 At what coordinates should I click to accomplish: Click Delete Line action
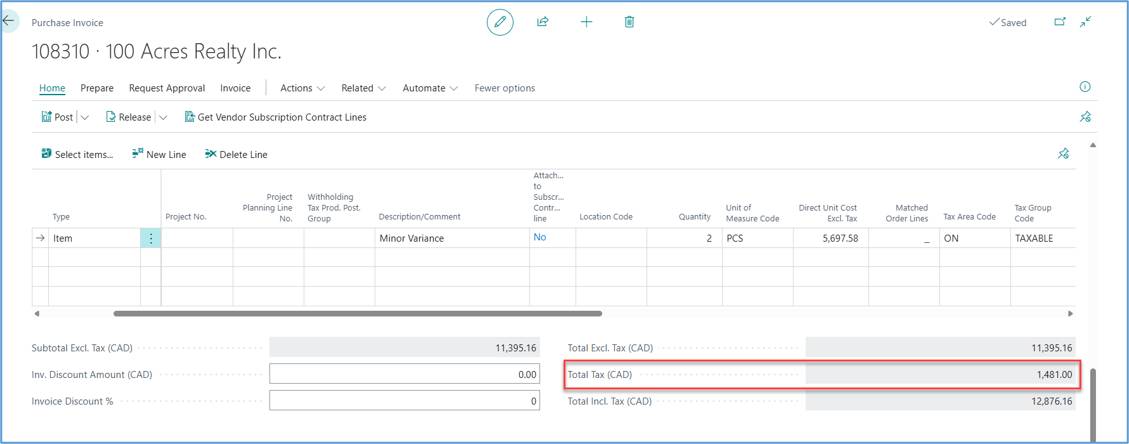pos(236,154)
